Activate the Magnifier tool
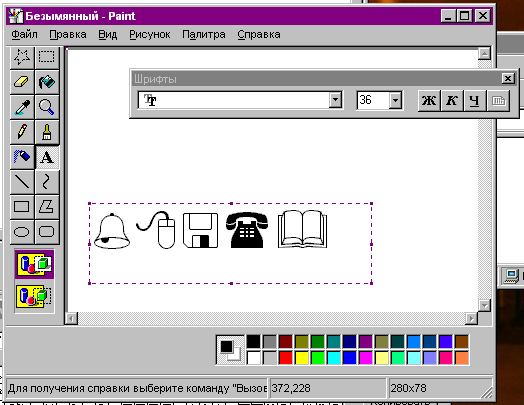 (47, 107)
